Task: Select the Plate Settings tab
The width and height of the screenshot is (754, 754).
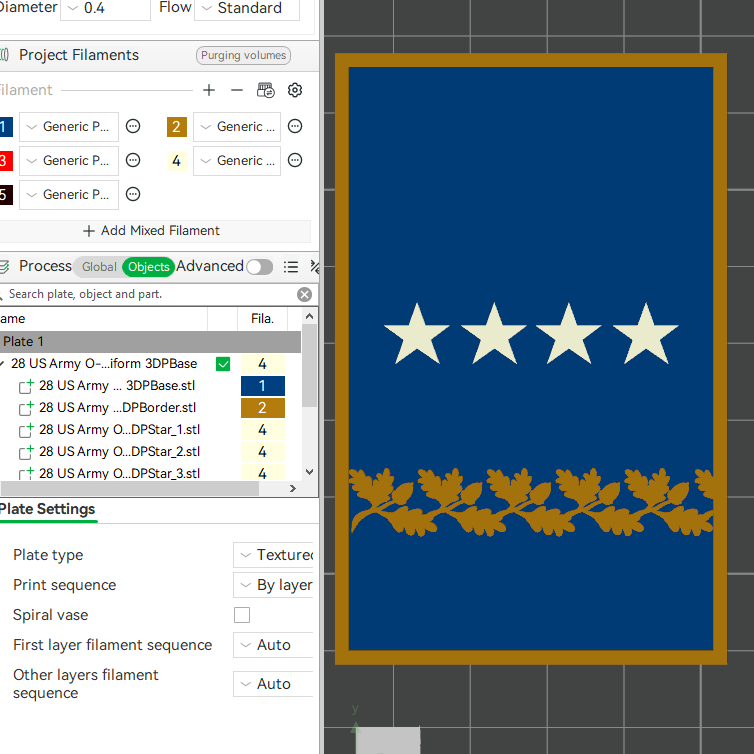Action: pos(47,509)
